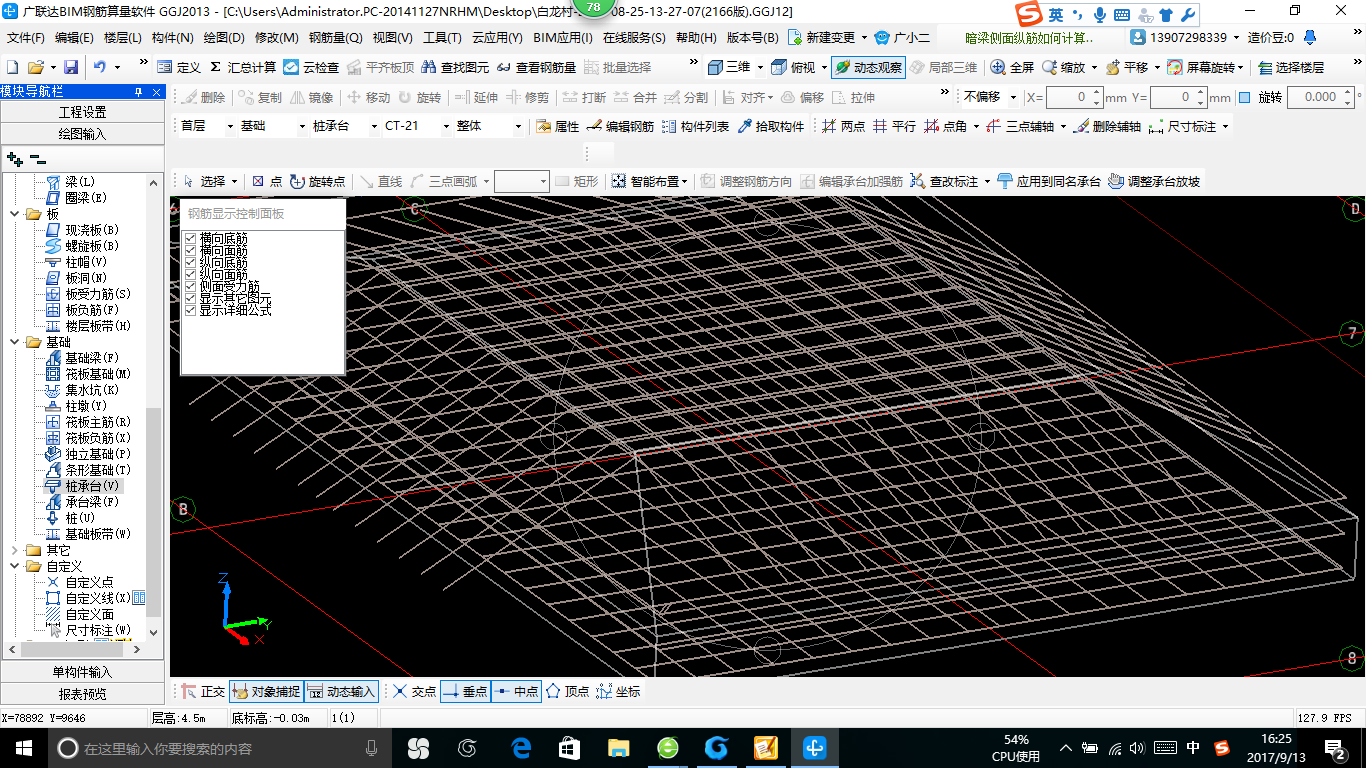Screen dimensions: 1366x768
Task: Uncheck 横向面筋 checkbox
Action: [190, 251]
